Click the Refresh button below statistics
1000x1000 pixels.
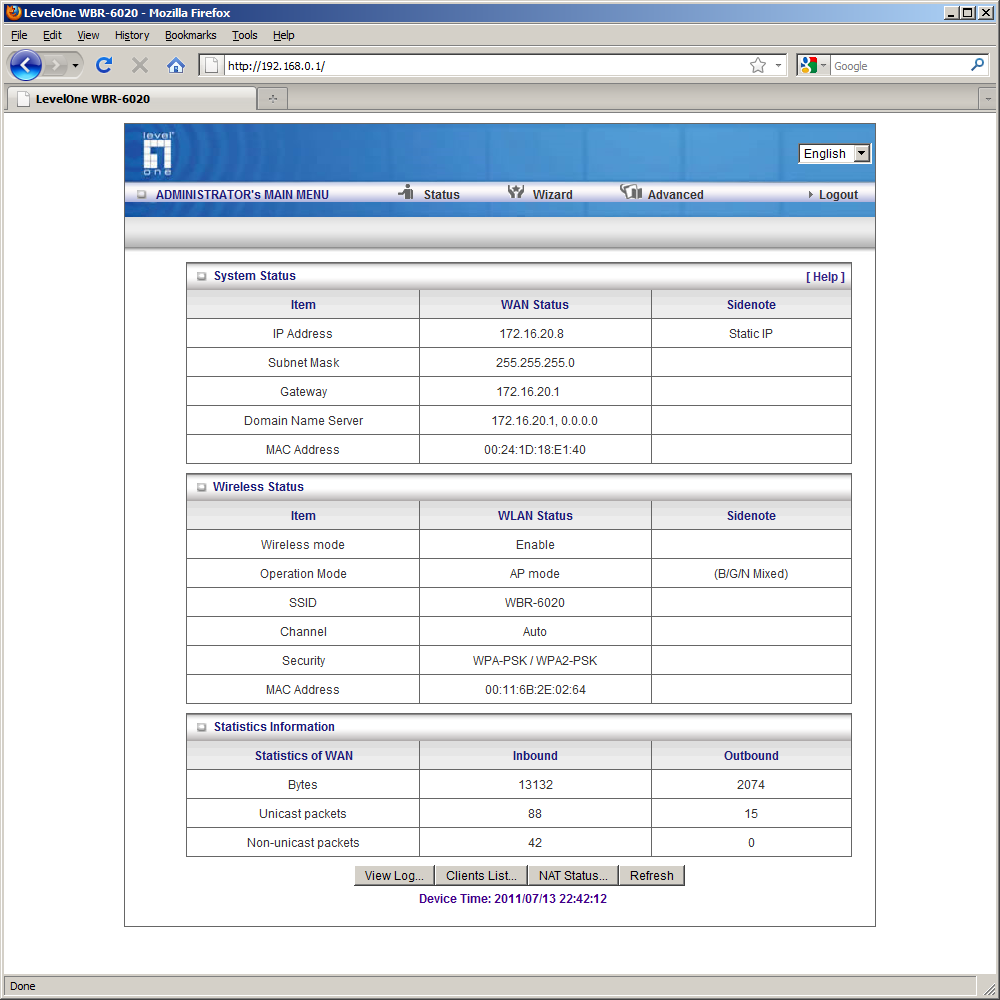(652, 876)
